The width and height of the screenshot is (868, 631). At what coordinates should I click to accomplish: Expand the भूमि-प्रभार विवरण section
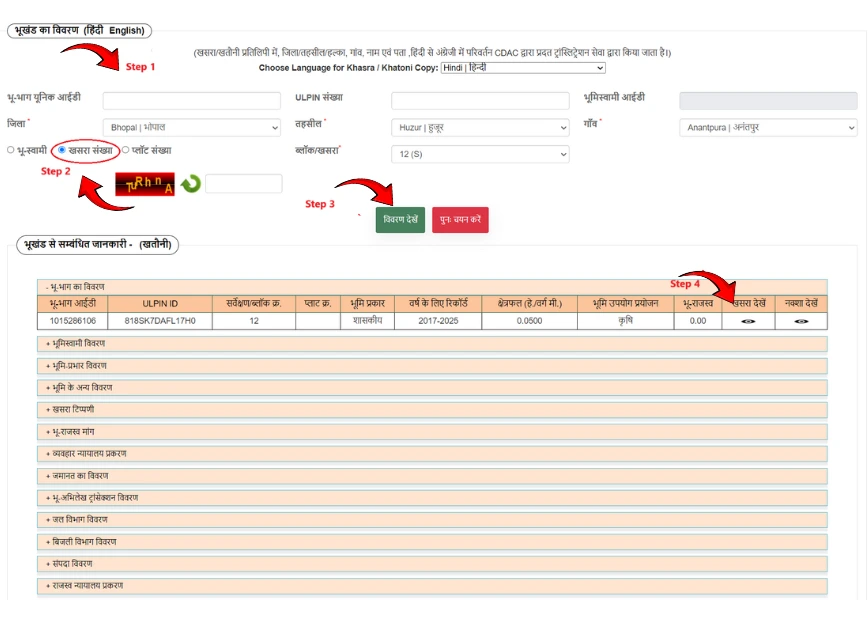(x=432, y=366)
